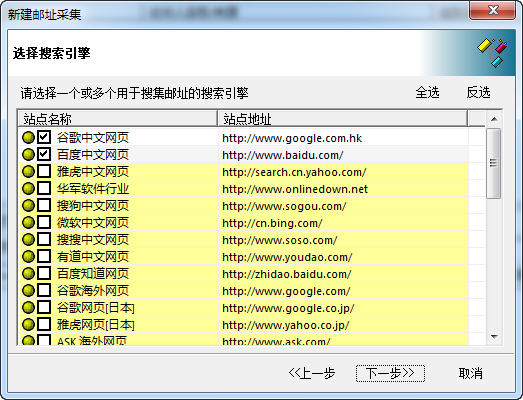
Task: Select the http://search.cn.yahoo.com/ address cell
Action: (x=343, y=172)
